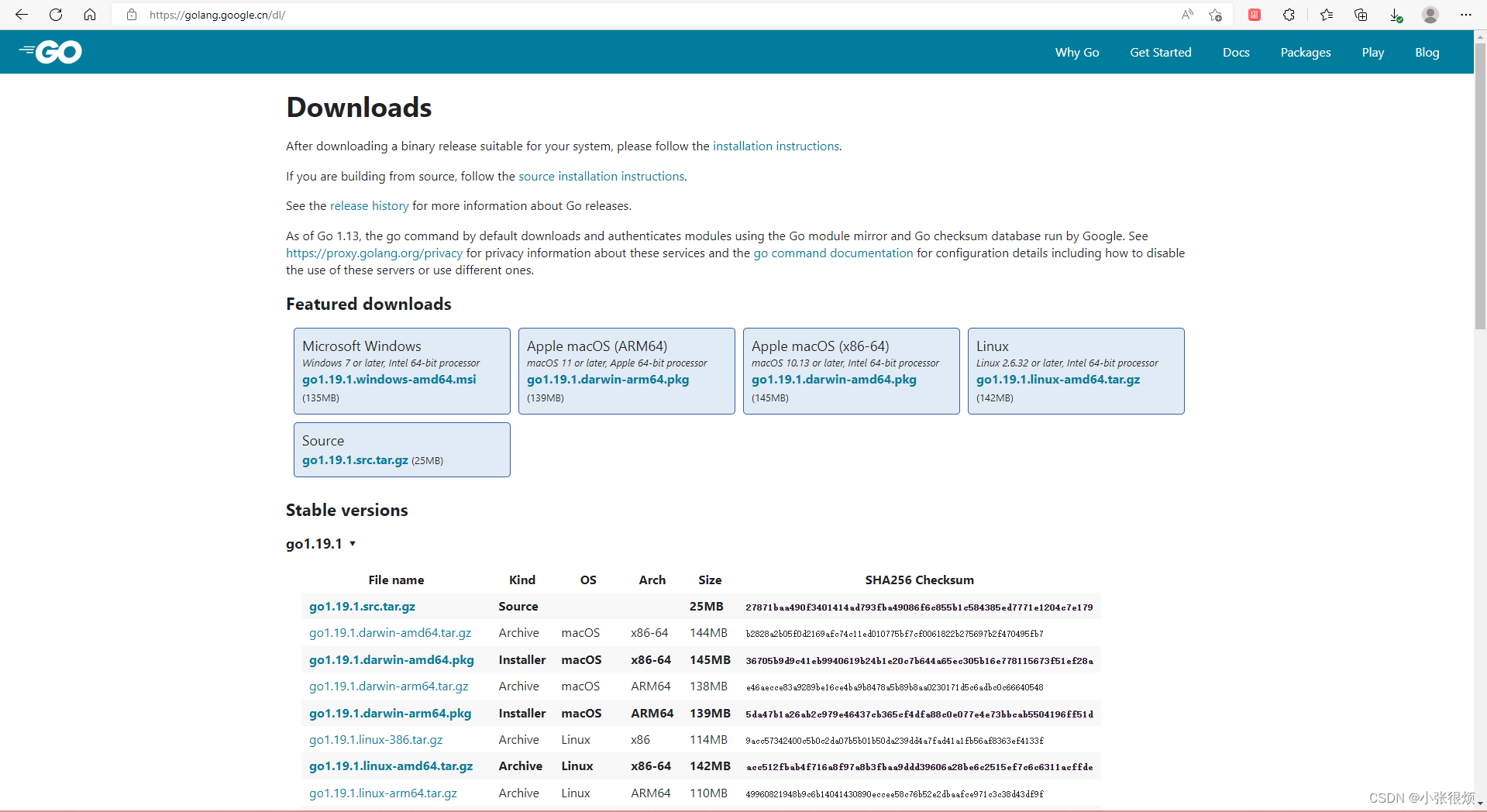Download go1.19.1.linux-amd64.tar.gz in table
Image resolution: width=1487 pixels, height=812 pixels.
[391, 766]
